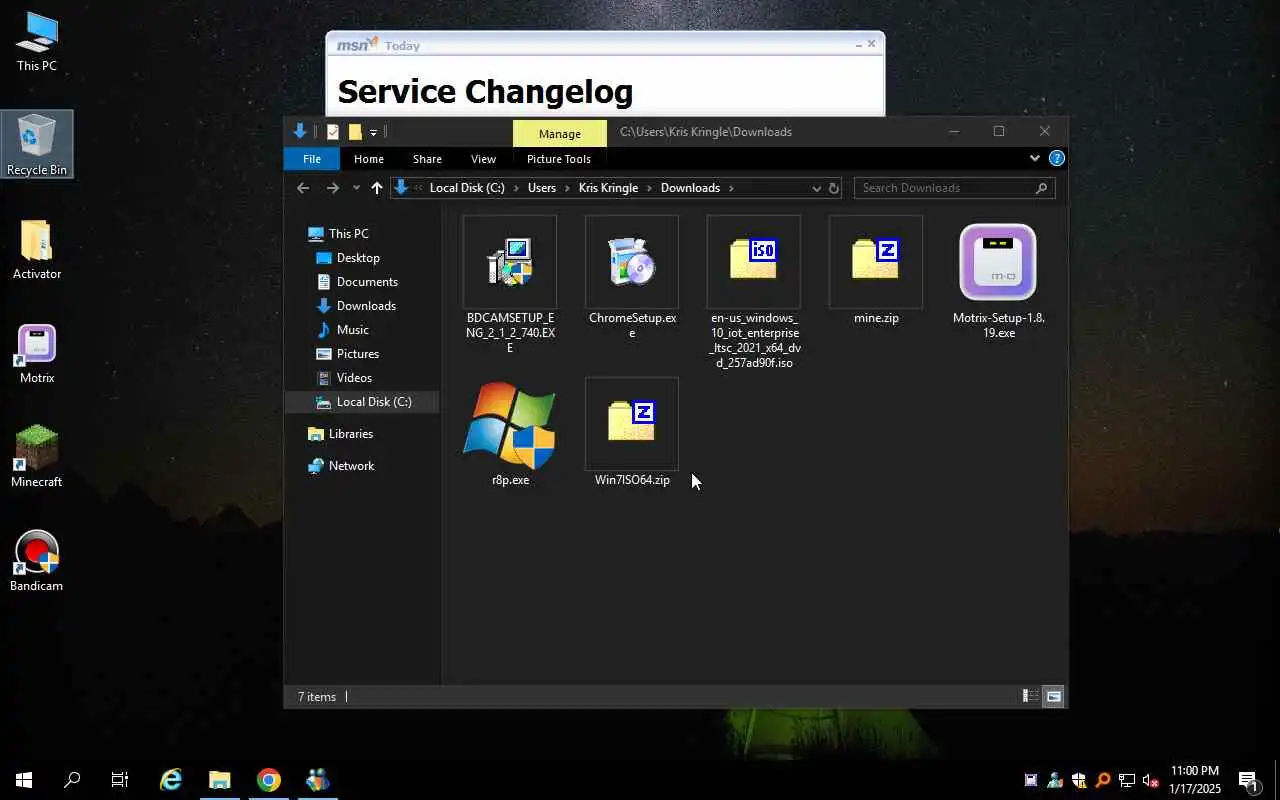Expand the chevron after Downloads breadcrumb
The width and height of the screenshot is (1280, 800).
(731, 188)
